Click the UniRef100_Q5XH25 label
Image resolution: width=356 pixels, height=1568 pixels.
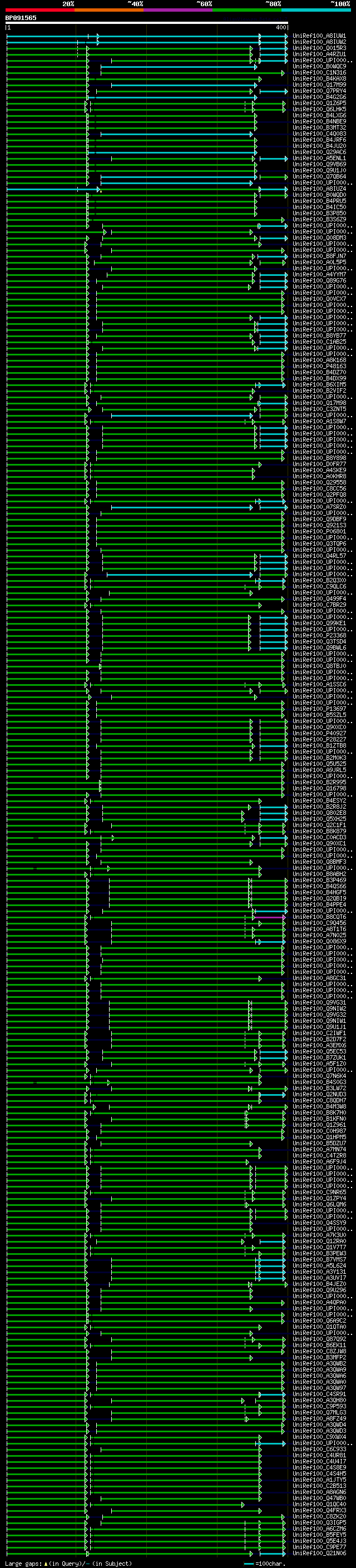pyautogui.click(x=319, y=819)
